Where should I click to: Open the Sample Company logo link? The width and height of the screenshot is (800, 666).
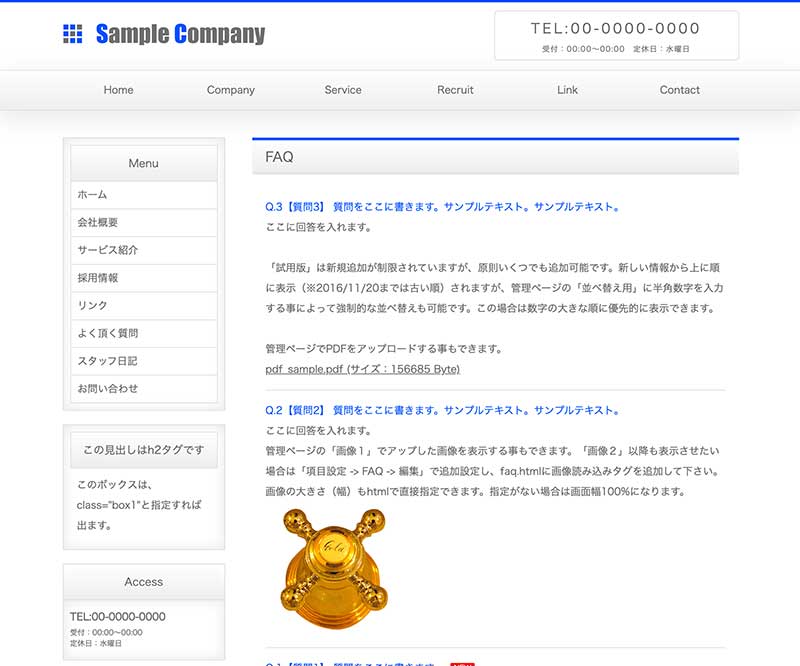pyautogui.click(x=164, y=34)
